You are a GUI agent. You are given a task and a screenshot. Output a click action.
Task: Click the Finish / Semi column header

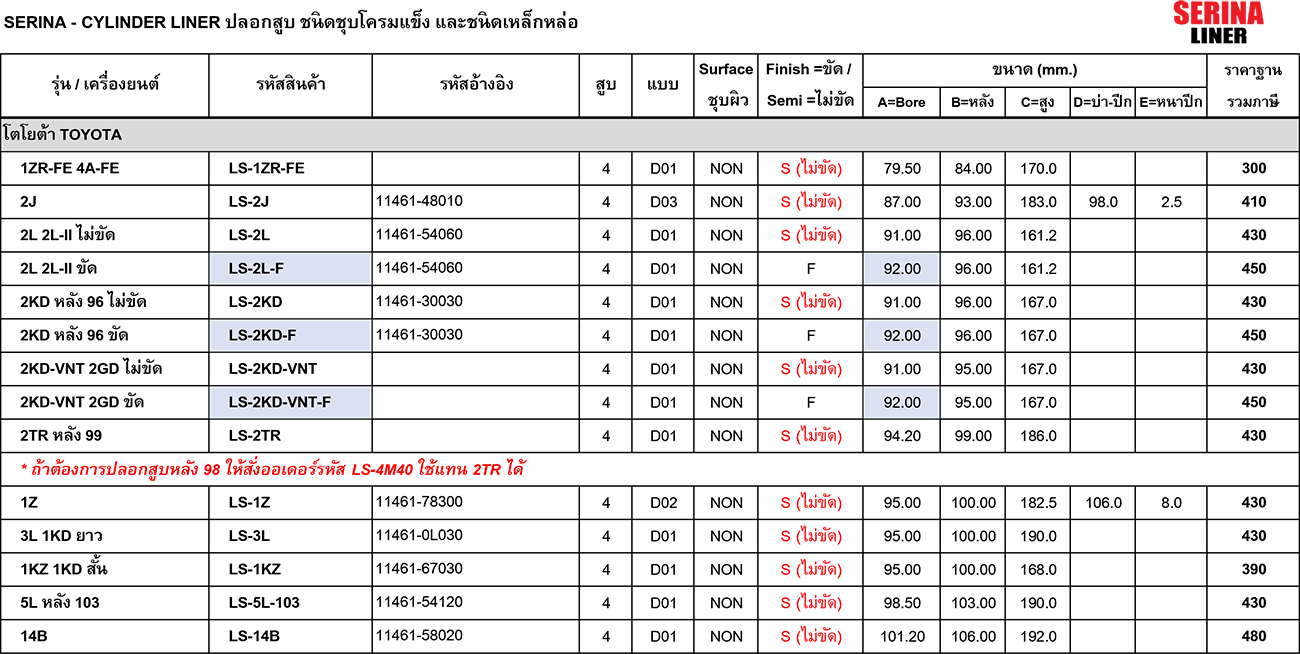(x=809, y=85)
